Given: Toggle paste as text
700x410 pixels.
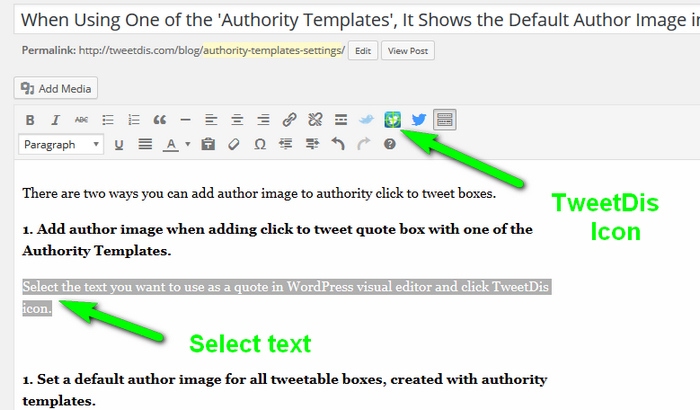Looking at the screenshot, I should tap(208, 145).
